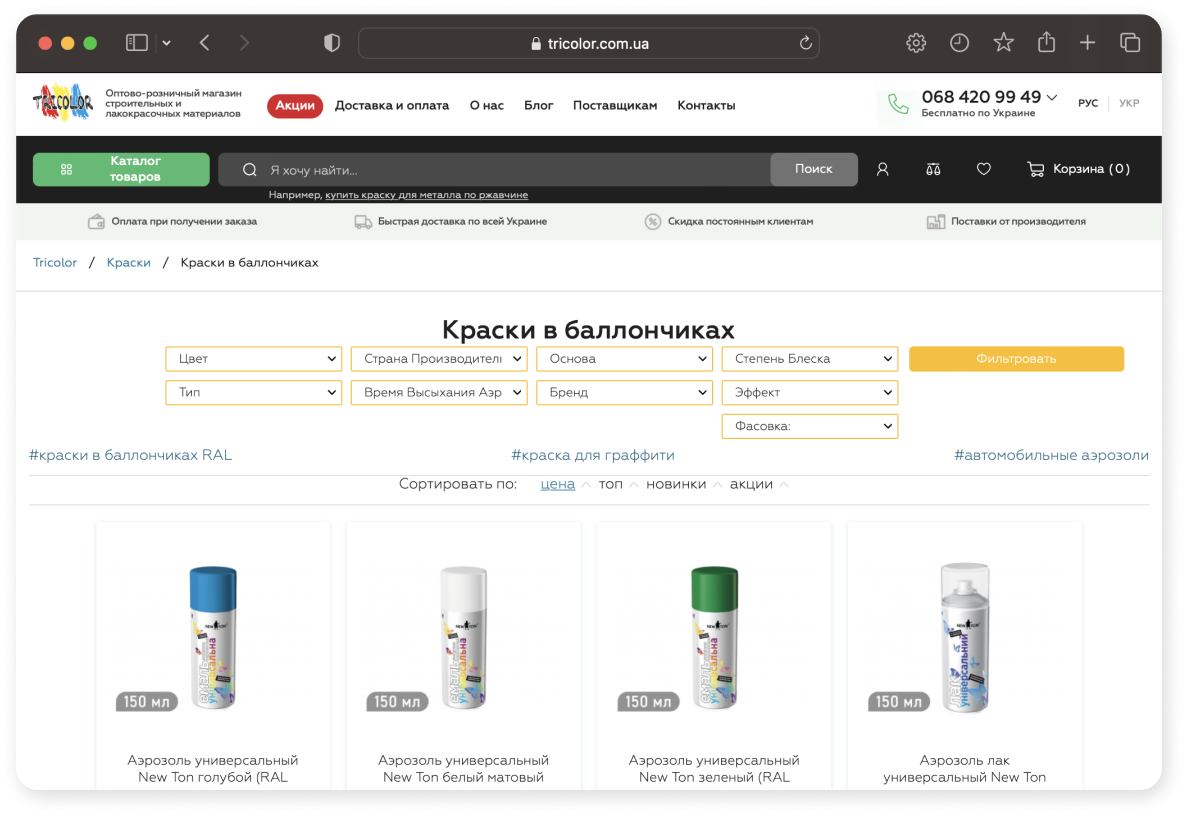Open the universal lacquer aerosol thumbnail
The width and height of the screenshot is (1186, 816).
tap(964, 638)
